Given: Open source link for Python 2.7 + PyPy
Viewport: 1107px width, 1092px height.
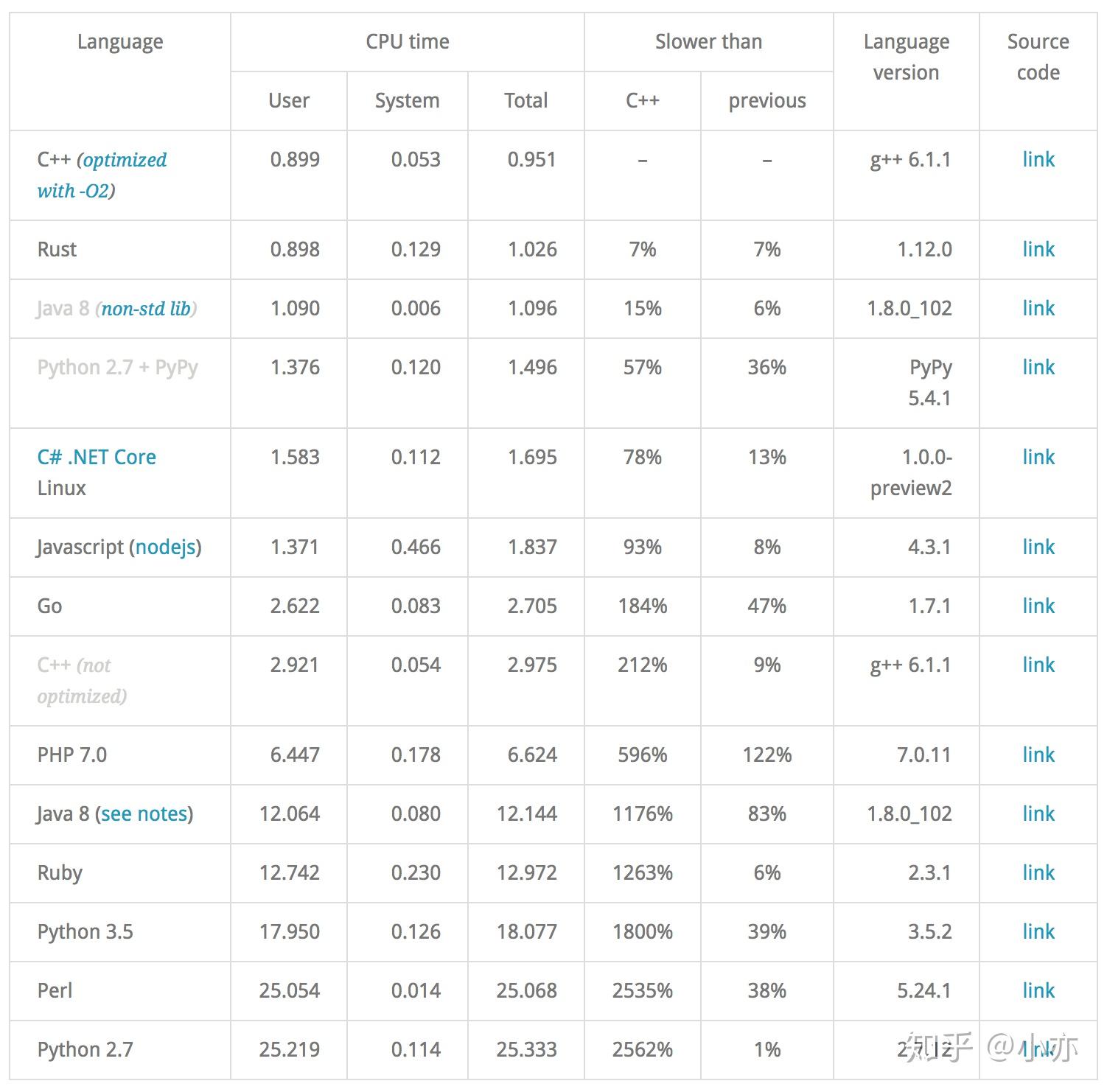Looking at the screenshot, I should pos(1038,367).
